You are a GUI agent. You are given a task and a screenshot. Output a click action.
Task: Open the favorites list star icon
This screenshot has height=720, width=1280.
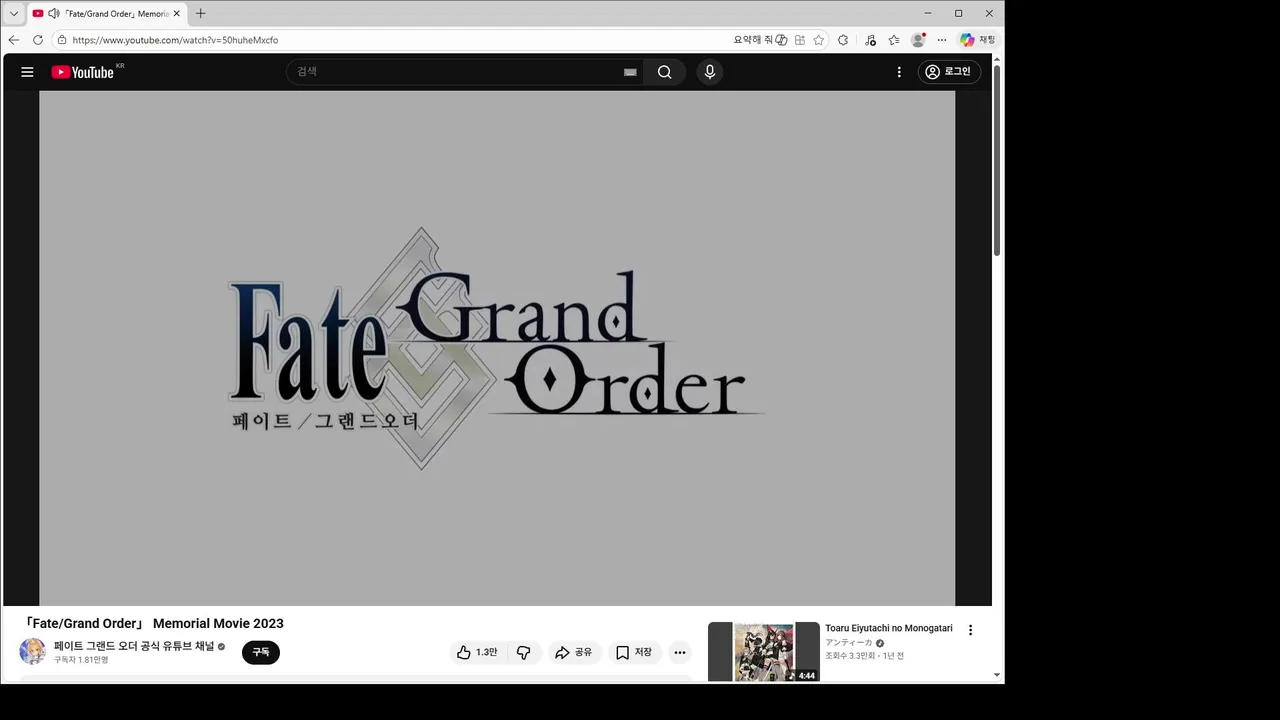[894, 40]
